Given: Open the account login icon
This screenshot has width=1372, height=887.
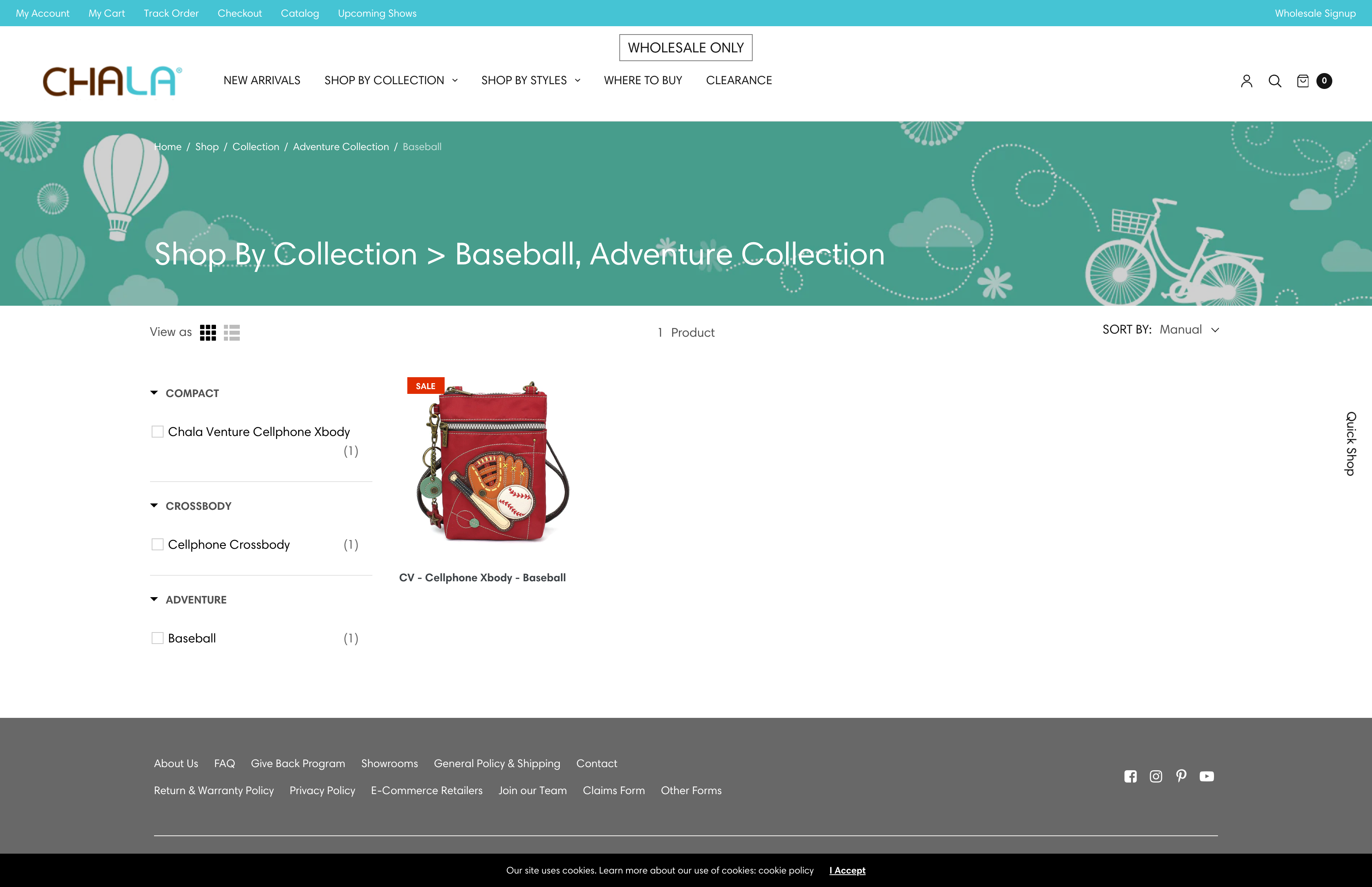Looking at the screenshot, I should pos(1247,81).
